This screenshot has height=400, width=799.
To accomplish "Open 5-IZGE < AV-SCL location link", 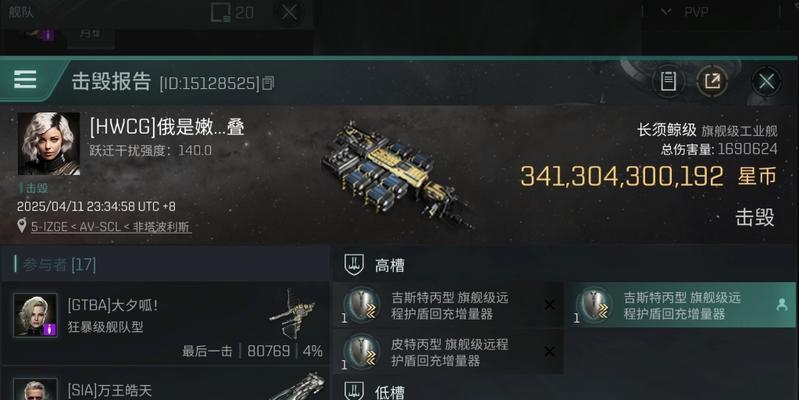I will click(111, 227).
